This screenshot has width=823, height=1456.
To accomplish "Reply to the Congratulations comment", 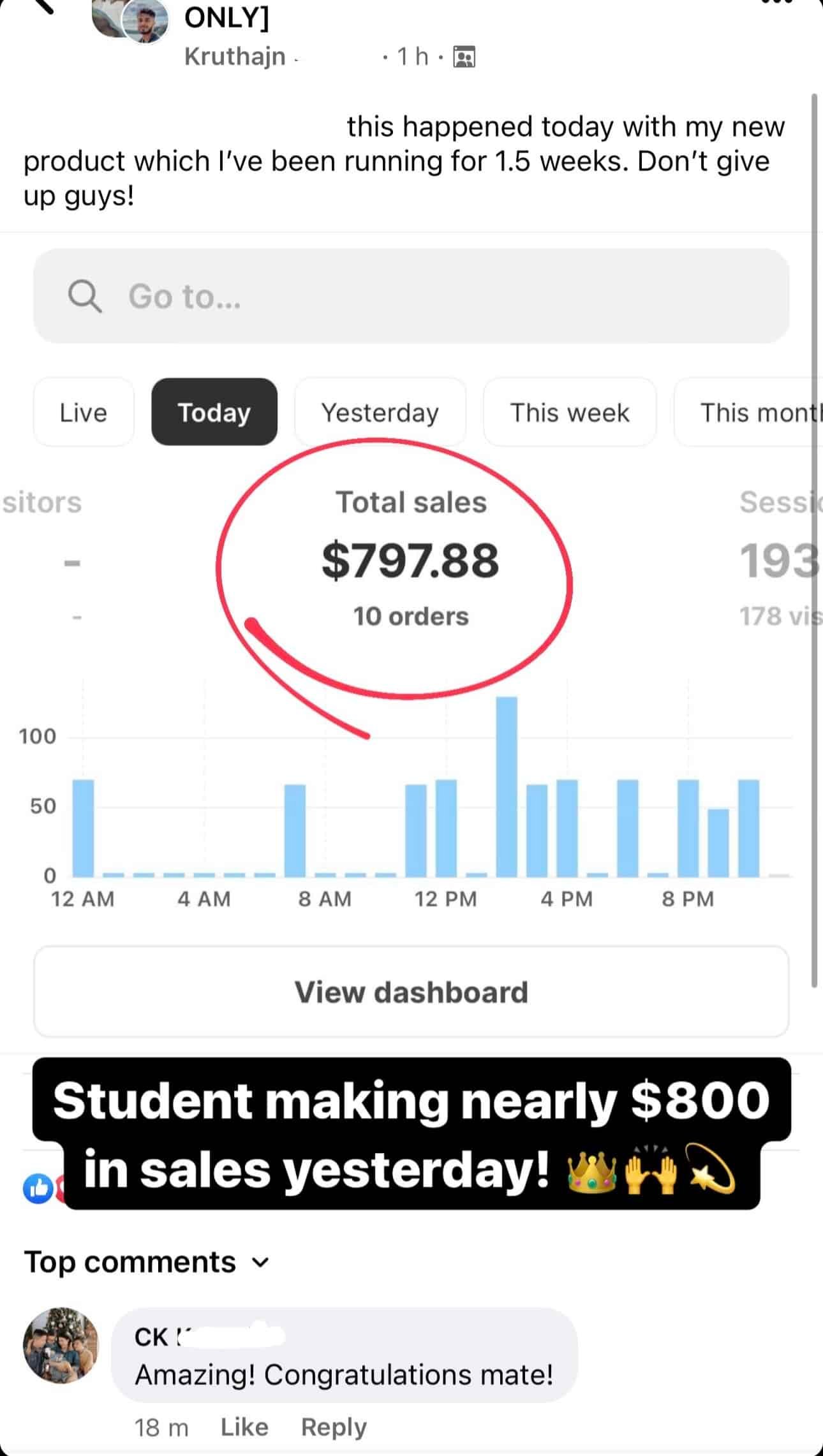I will tap(334, 1427).
